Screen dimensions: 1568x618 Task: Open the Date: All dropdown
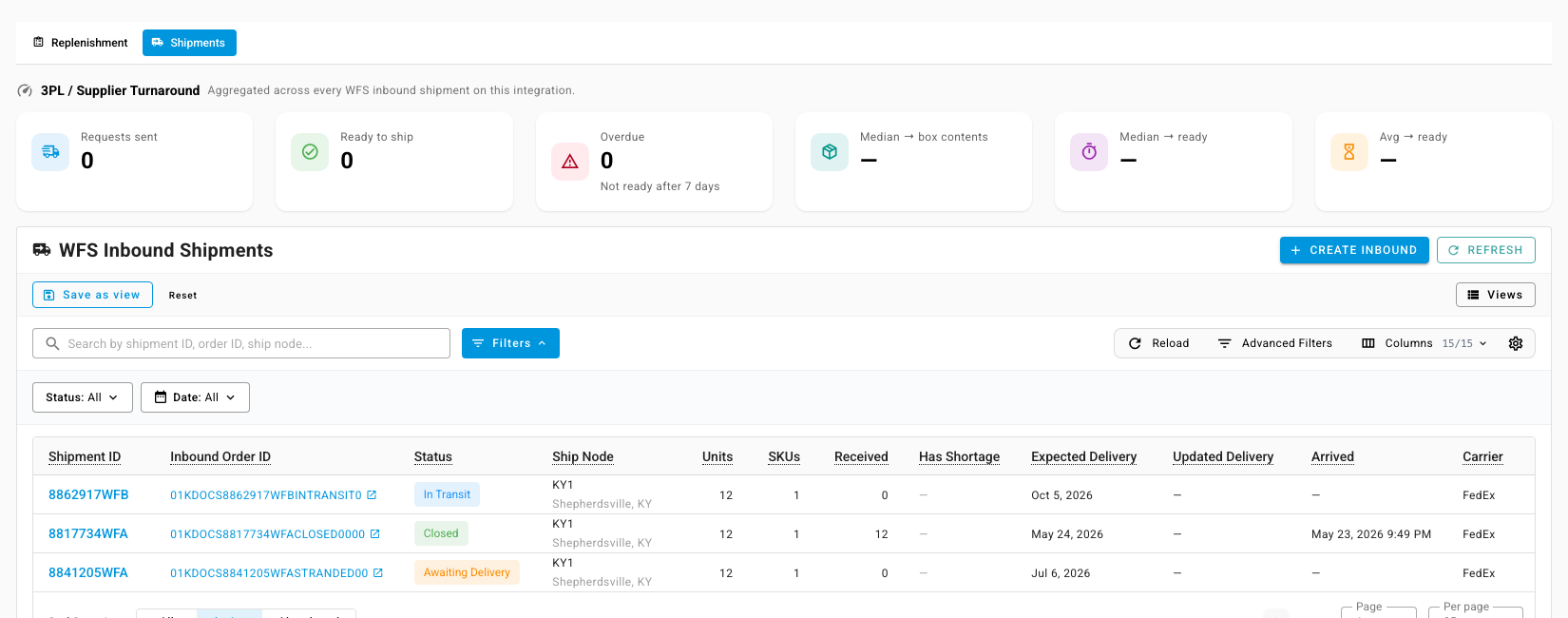coord(195,397)
